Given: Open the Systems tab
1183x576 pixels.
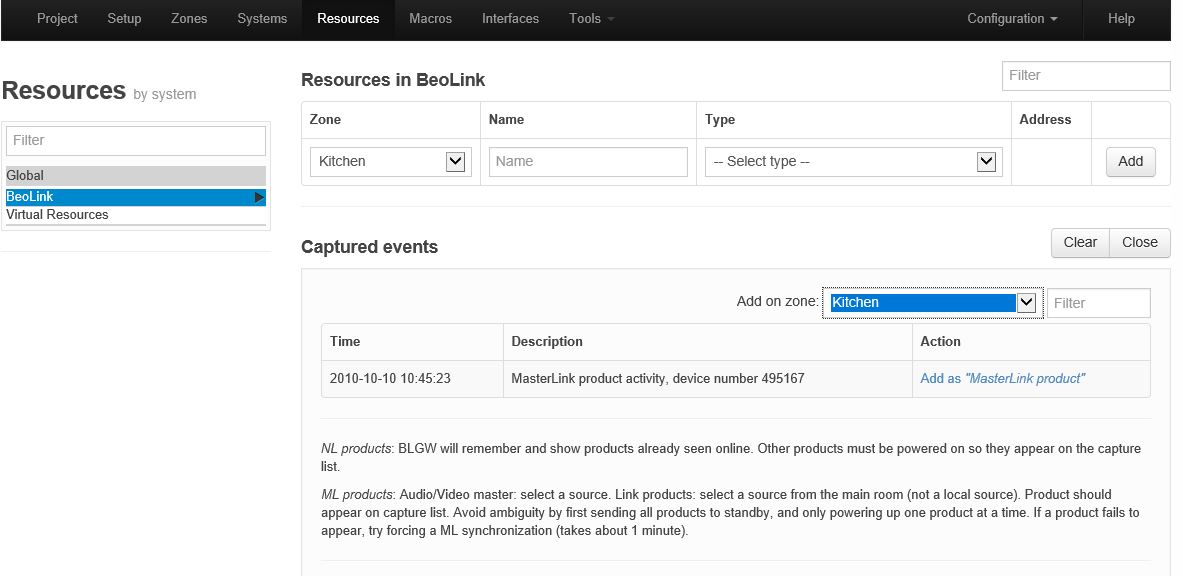Looking at the screenshot, I should [x=262, y=19].
